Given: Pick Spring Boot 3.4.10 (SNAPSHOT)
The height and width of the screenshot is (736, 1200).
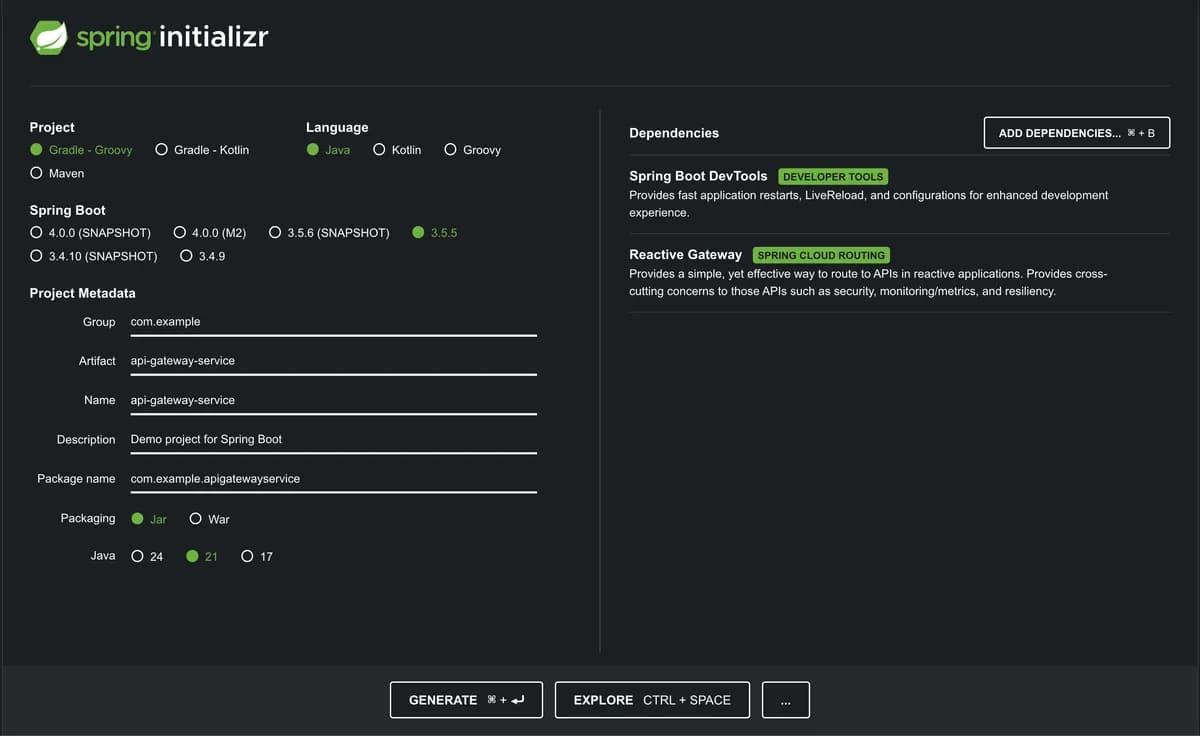Looking at the screenshot, I should (x=94, y=256).
